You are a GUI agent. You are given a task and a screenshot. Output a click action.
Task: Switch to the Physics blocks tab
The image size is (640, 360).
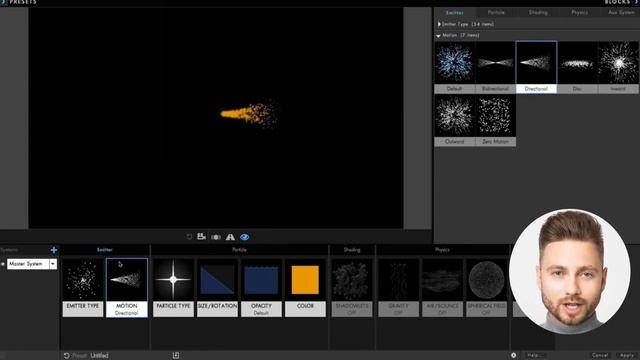click(580, 13)
